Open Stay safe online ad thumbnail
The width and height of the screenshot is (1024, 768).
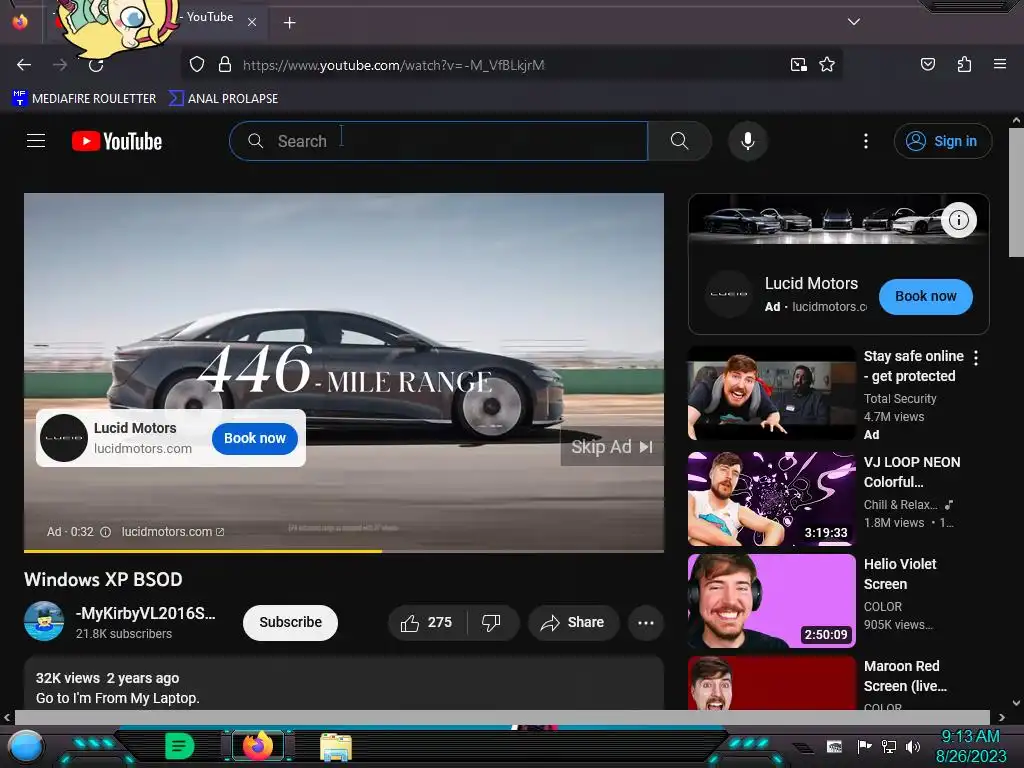click(x=771, y=393)
